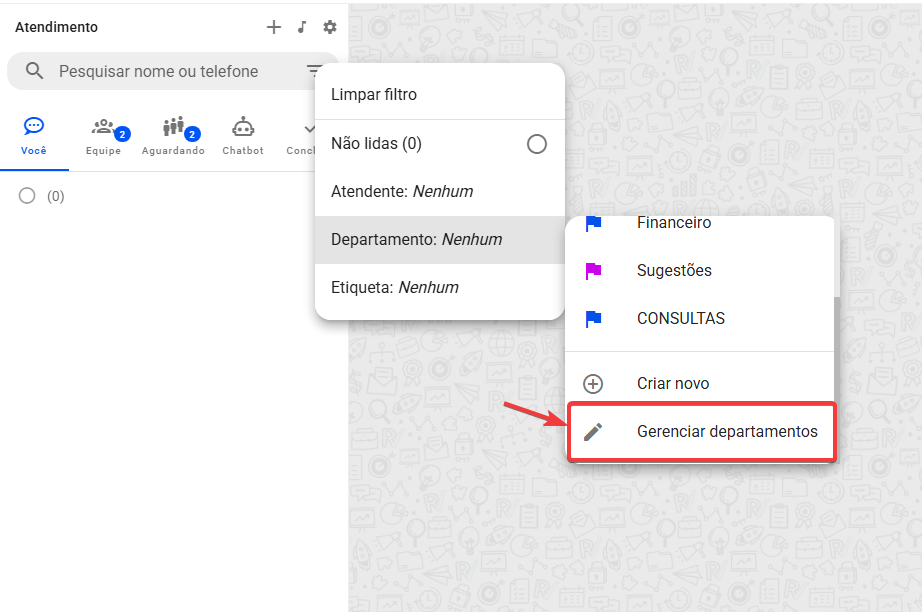Expand the Departamento: Nenhum filter

440,240
